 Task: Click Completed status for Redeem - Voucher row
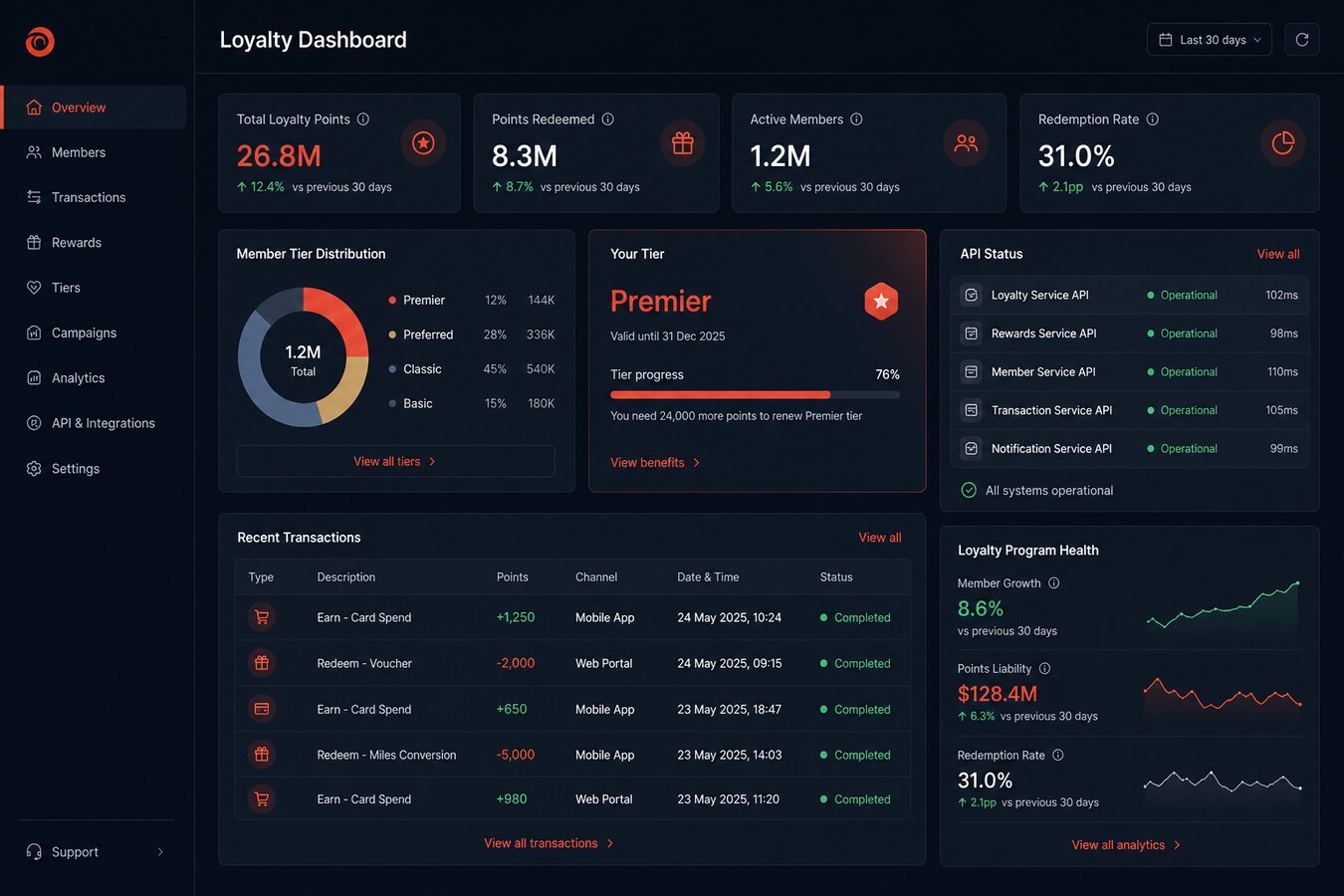click(855, 663)
